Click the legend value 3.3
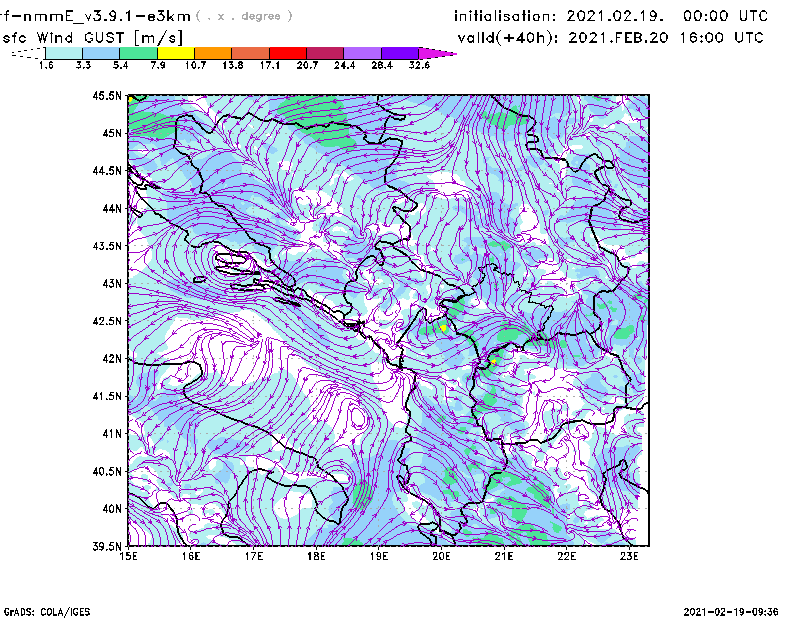The height and width of the screenshot is (618, 800). click(x=83, y=65)
